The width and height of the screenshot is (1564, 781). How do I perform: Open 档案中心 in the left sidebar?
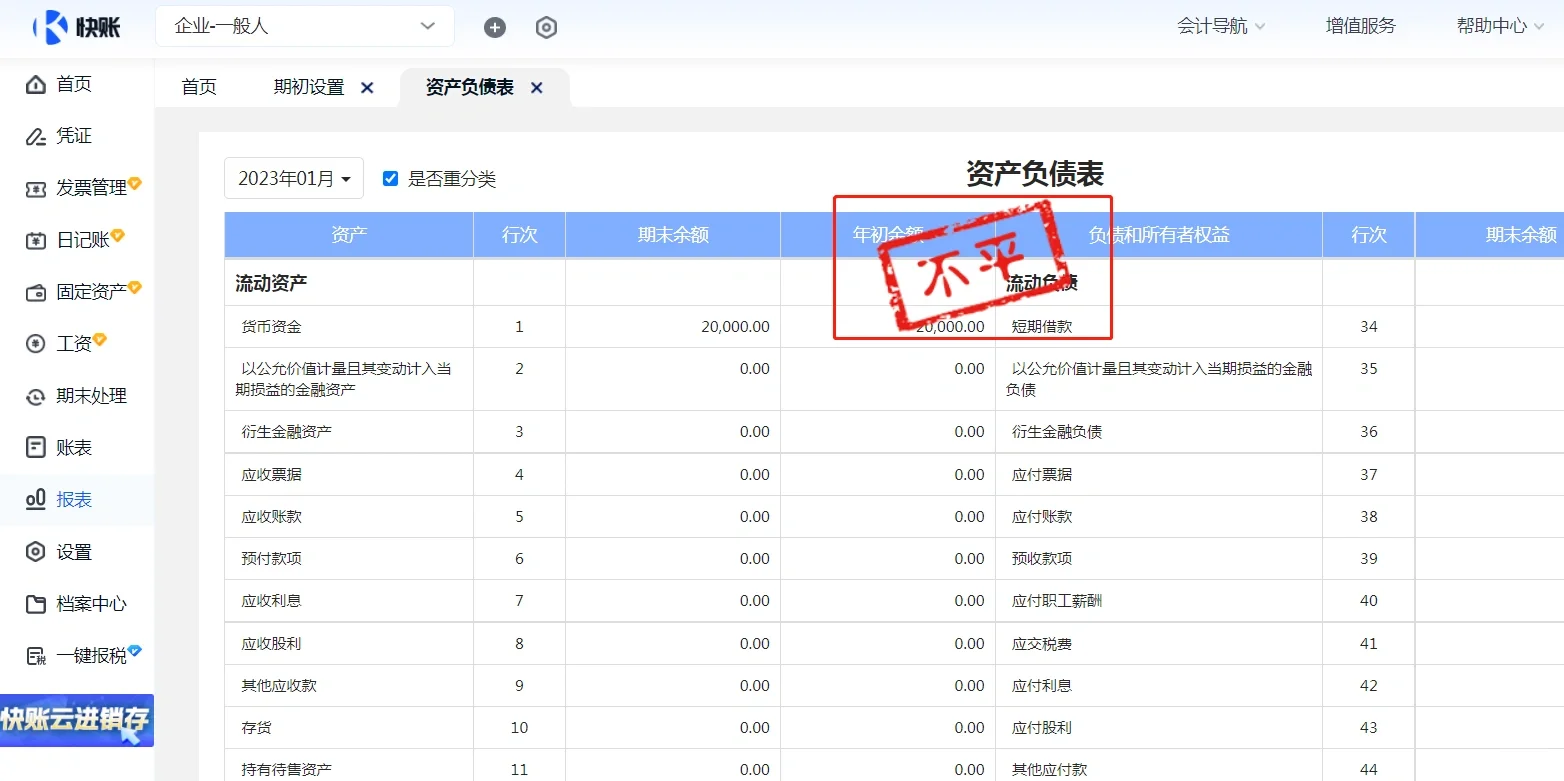point(91,604)
